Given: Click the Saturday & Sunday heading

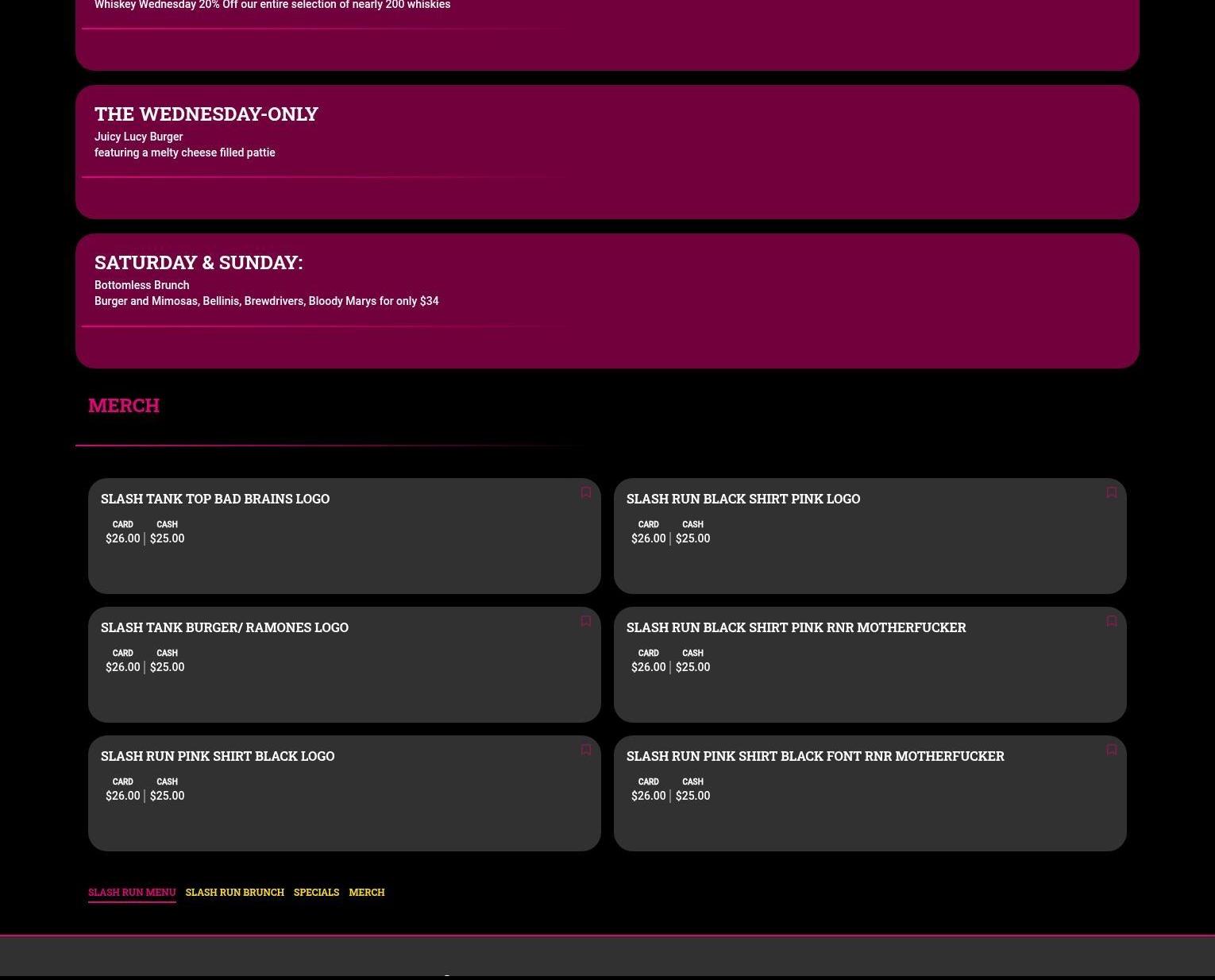Looking at the screenshot, I should click(199, 262).
